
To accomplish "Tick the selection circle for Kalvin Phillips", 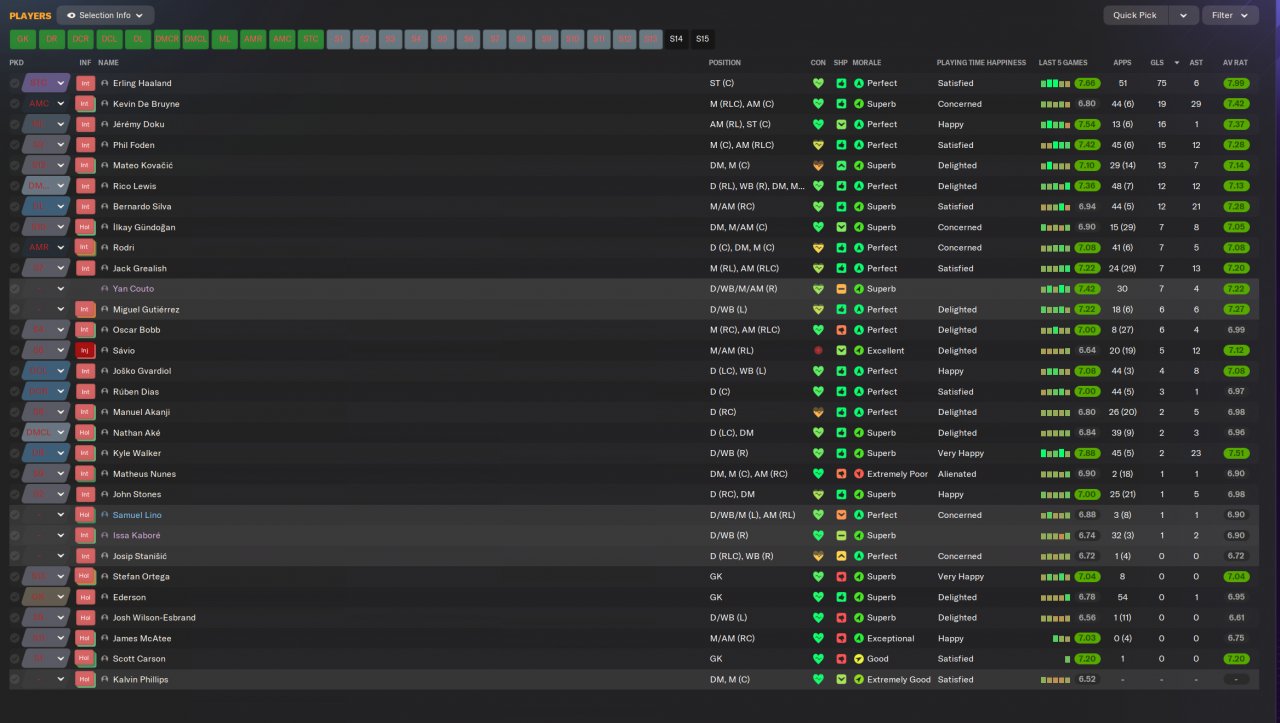I will 14,680.
